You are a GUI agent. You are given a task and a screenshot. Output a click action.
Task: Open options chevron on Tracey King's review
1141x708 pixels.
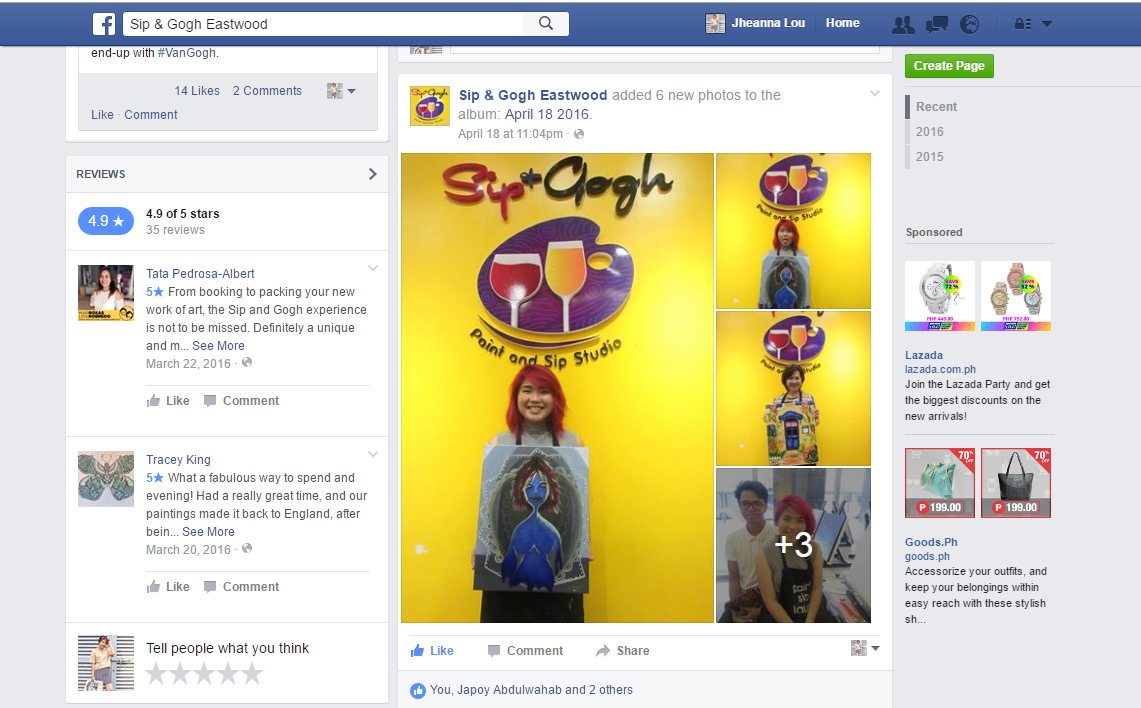click(x=373, y=455)
